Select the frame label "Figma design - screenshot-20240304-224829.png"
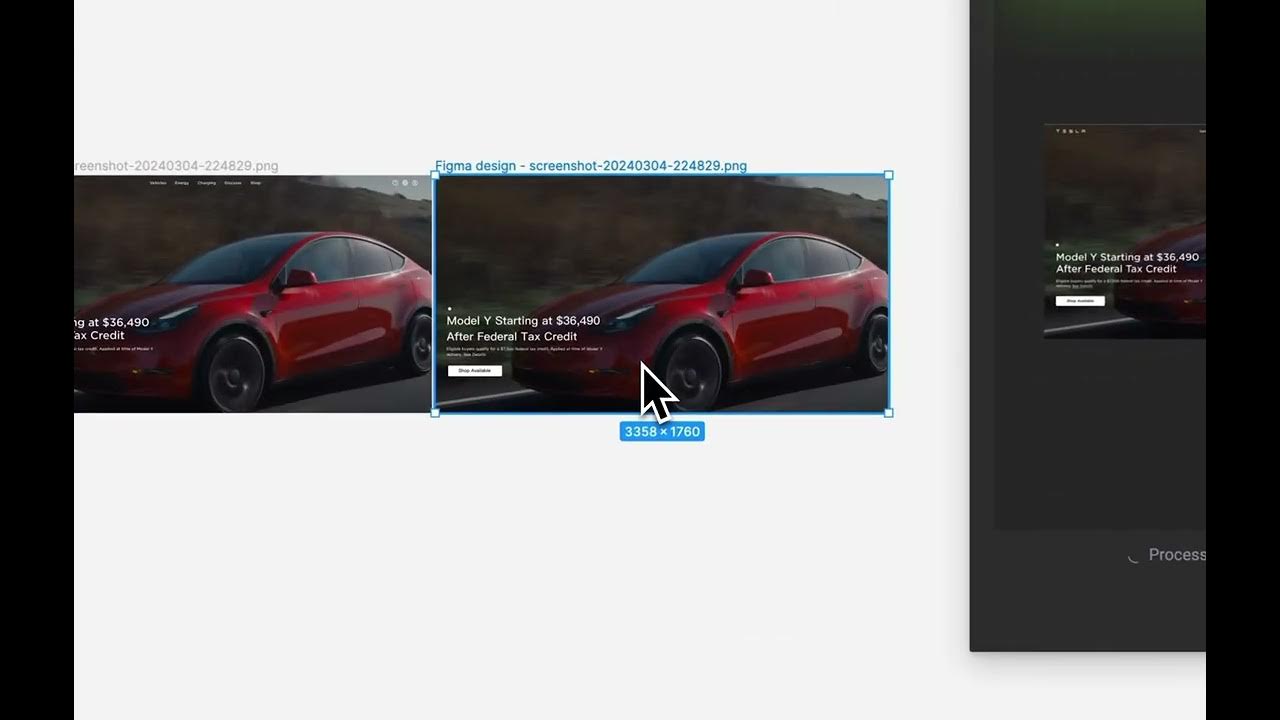 (x=591, y=166)
